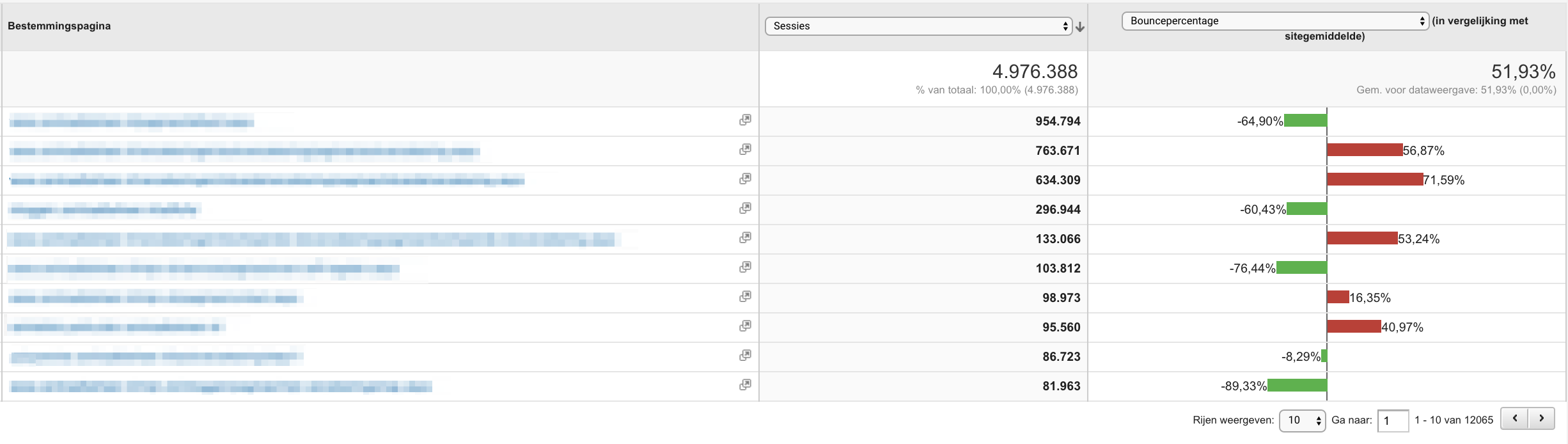The image size is (1568, 444).
Task: Go to the previous page of results
Action: [x=1515, y=418]
